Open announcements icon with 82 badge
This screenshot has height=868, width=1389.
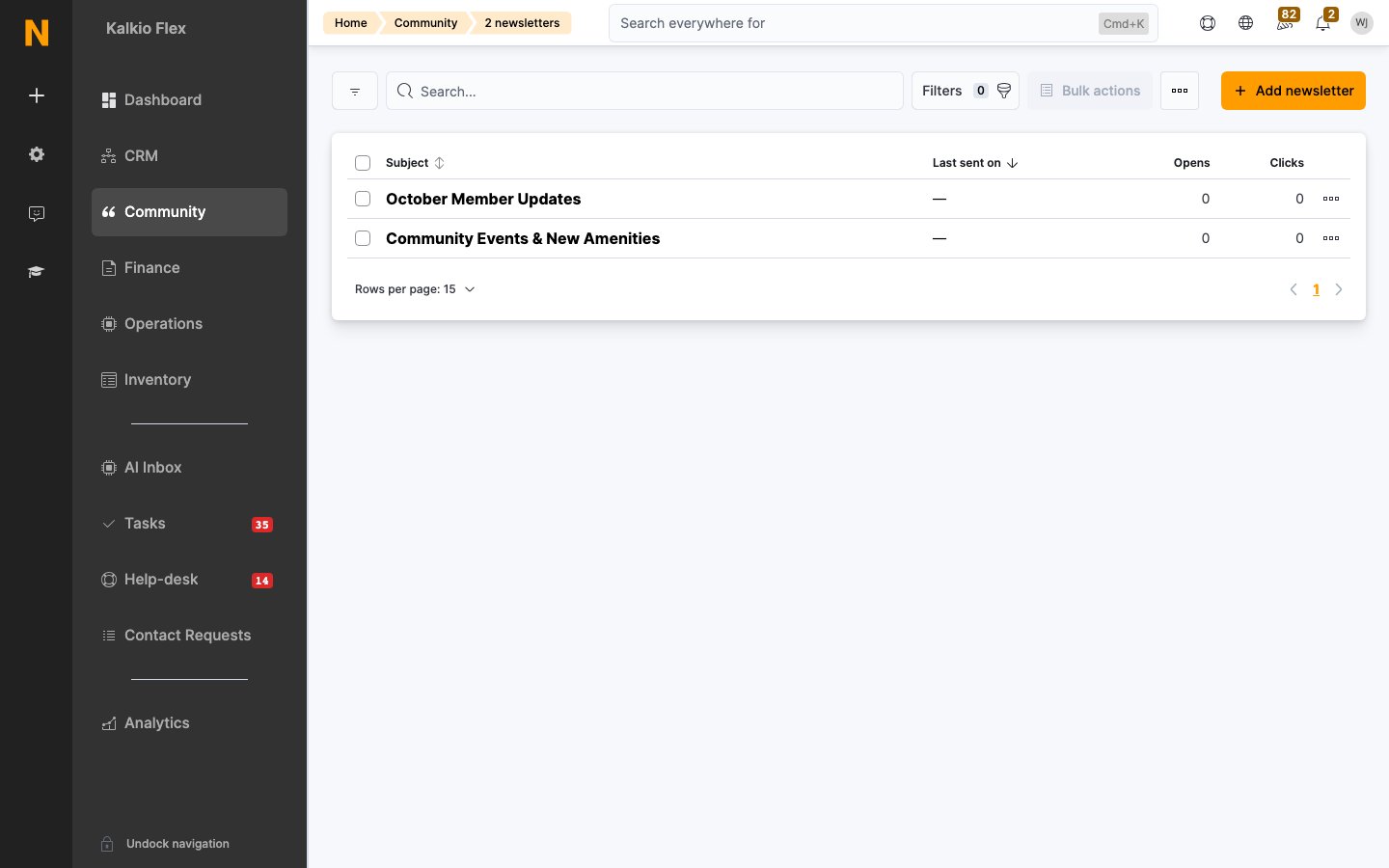(x=1285, y=22)
